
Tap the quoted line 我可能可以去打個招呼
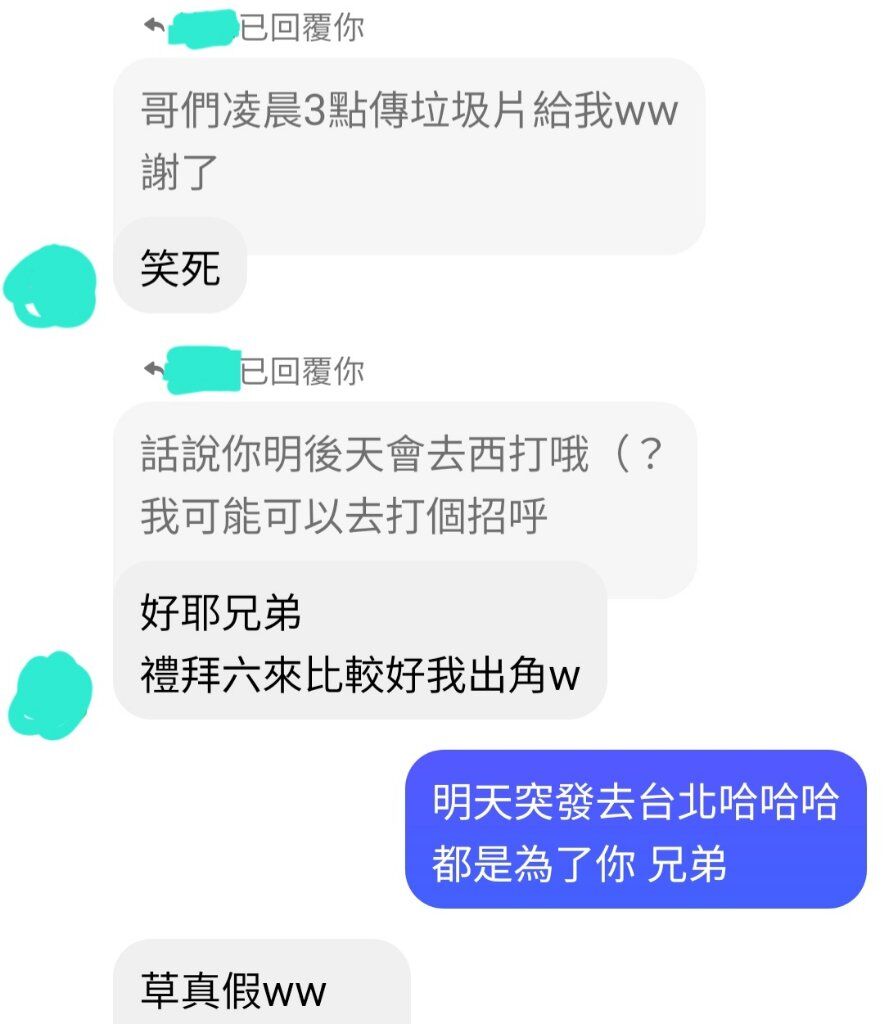click(343, 516)
